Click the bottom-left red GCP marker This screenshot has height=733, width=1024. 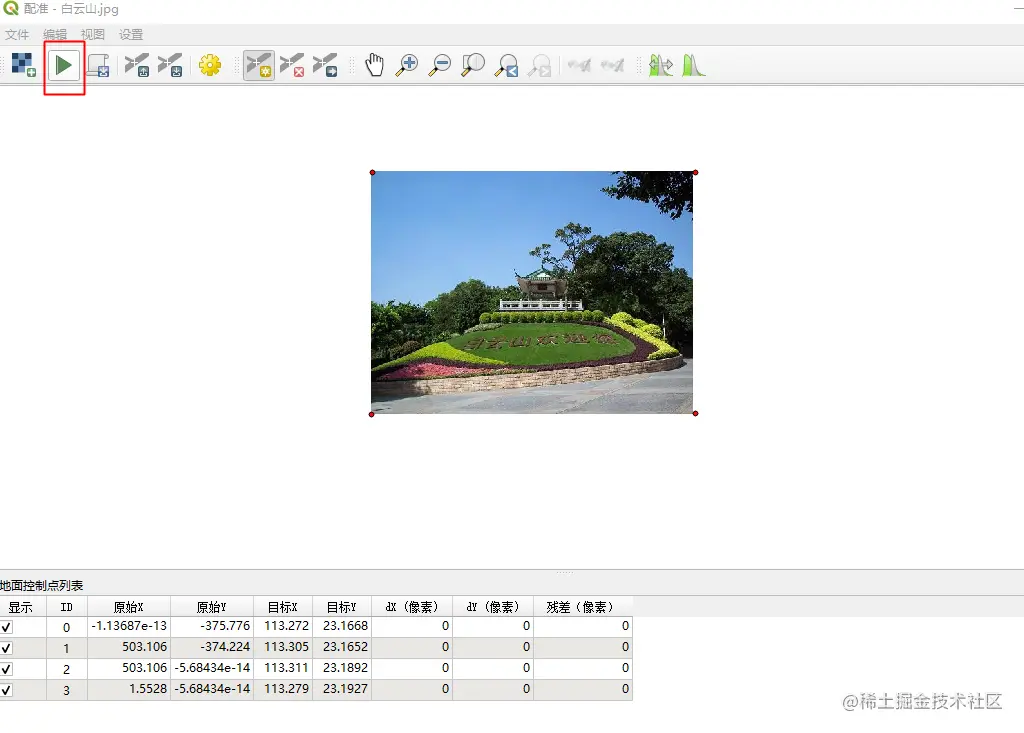pos(372,414)
